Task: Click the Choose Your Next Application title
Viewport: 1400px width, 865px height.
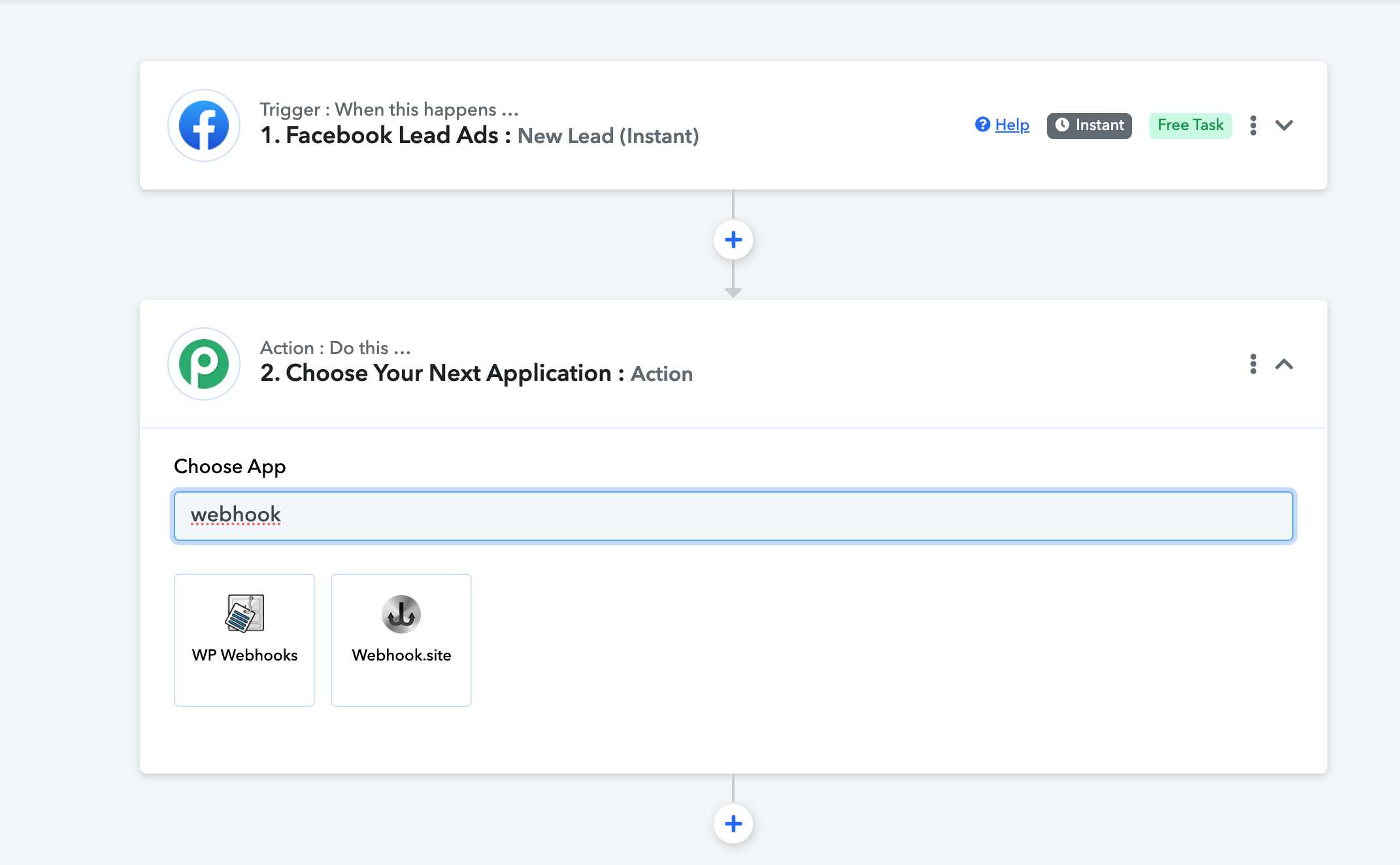Action: click(476, 374)
